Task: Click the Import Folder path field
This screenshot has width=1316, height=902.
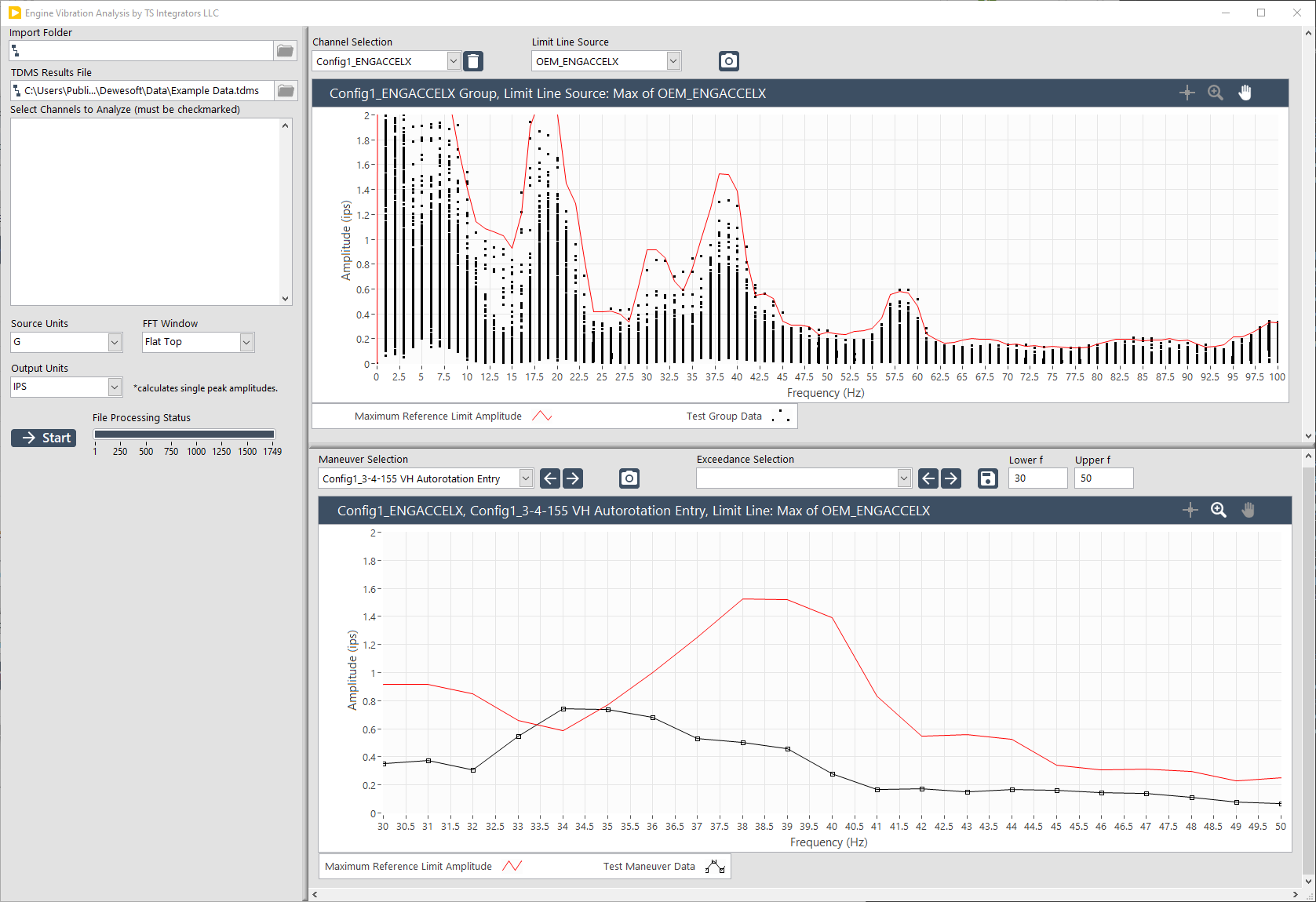Action: pos(141,51)
